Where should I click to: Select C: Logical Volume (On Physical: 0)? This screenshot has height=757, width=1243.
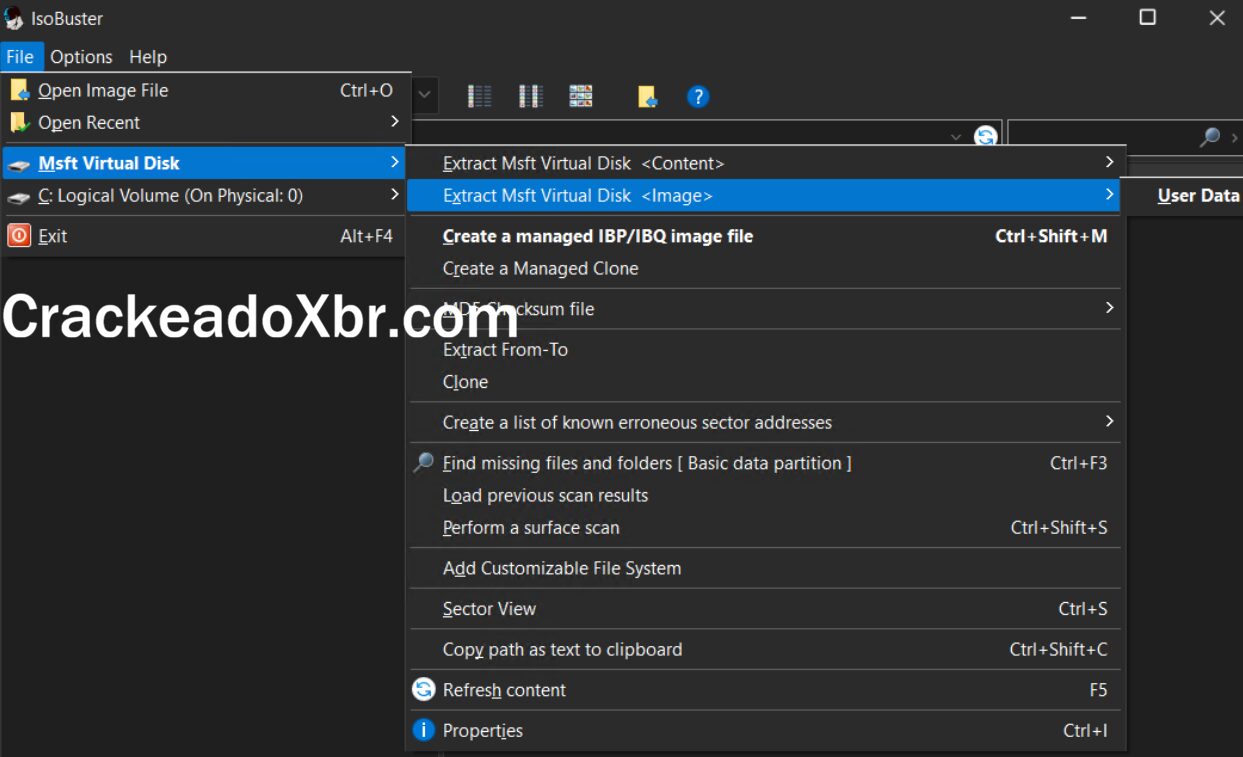[205, 195]
